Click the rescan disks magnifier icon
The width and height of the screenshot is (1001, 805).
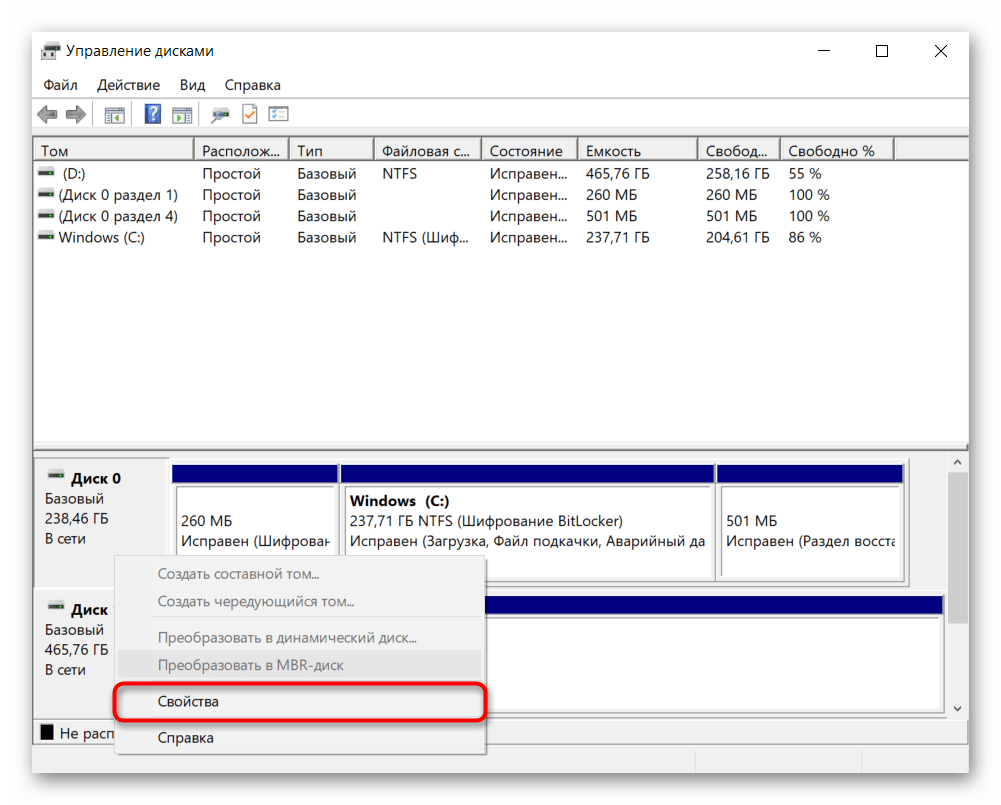(x=220, y=115)
